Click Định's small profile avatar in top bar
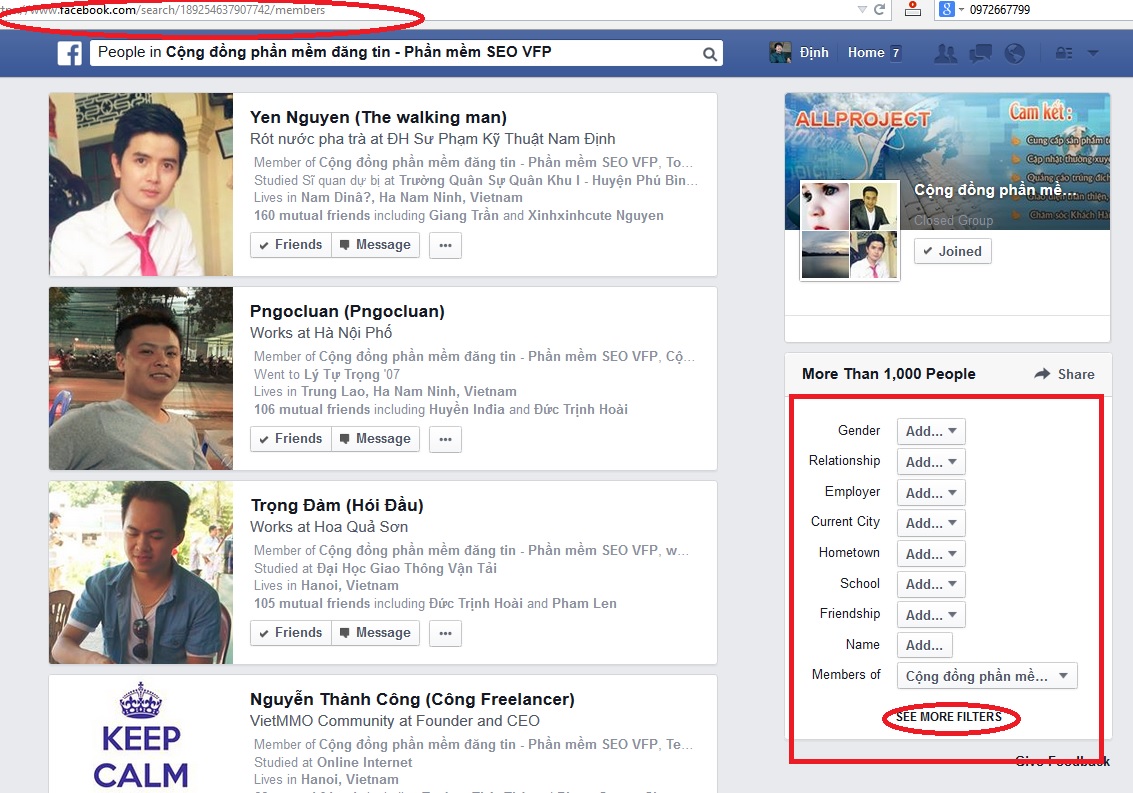The height and width of the screenshot is (793, 1133). point(780,53)
